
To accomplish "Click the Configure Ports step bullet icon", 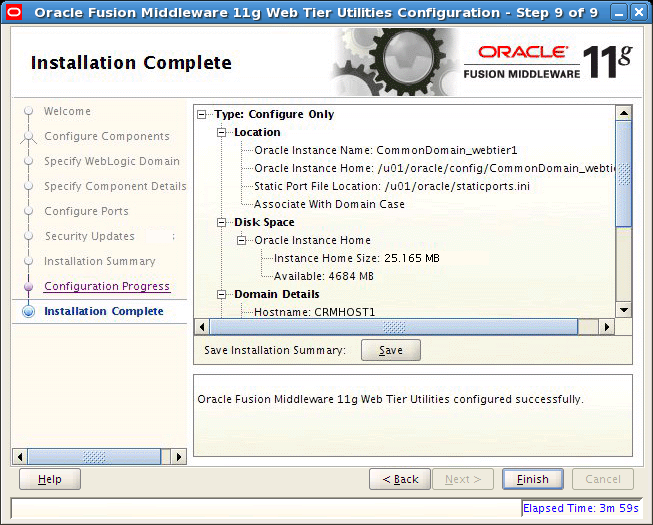I will (x=28, y=211).
